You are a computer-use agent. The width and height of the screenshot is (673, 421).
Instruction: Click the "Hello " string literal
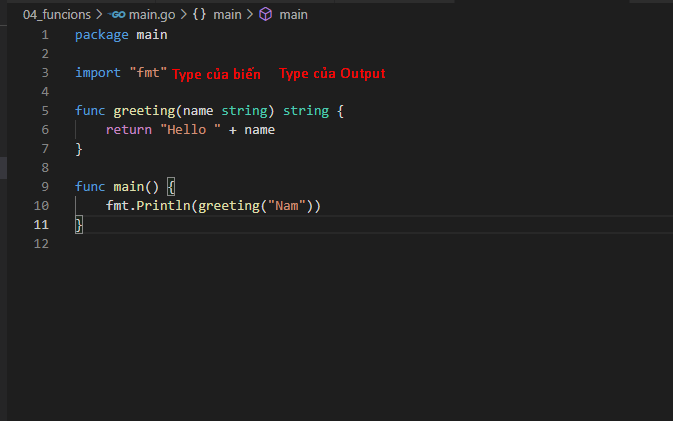pos(191,130)
